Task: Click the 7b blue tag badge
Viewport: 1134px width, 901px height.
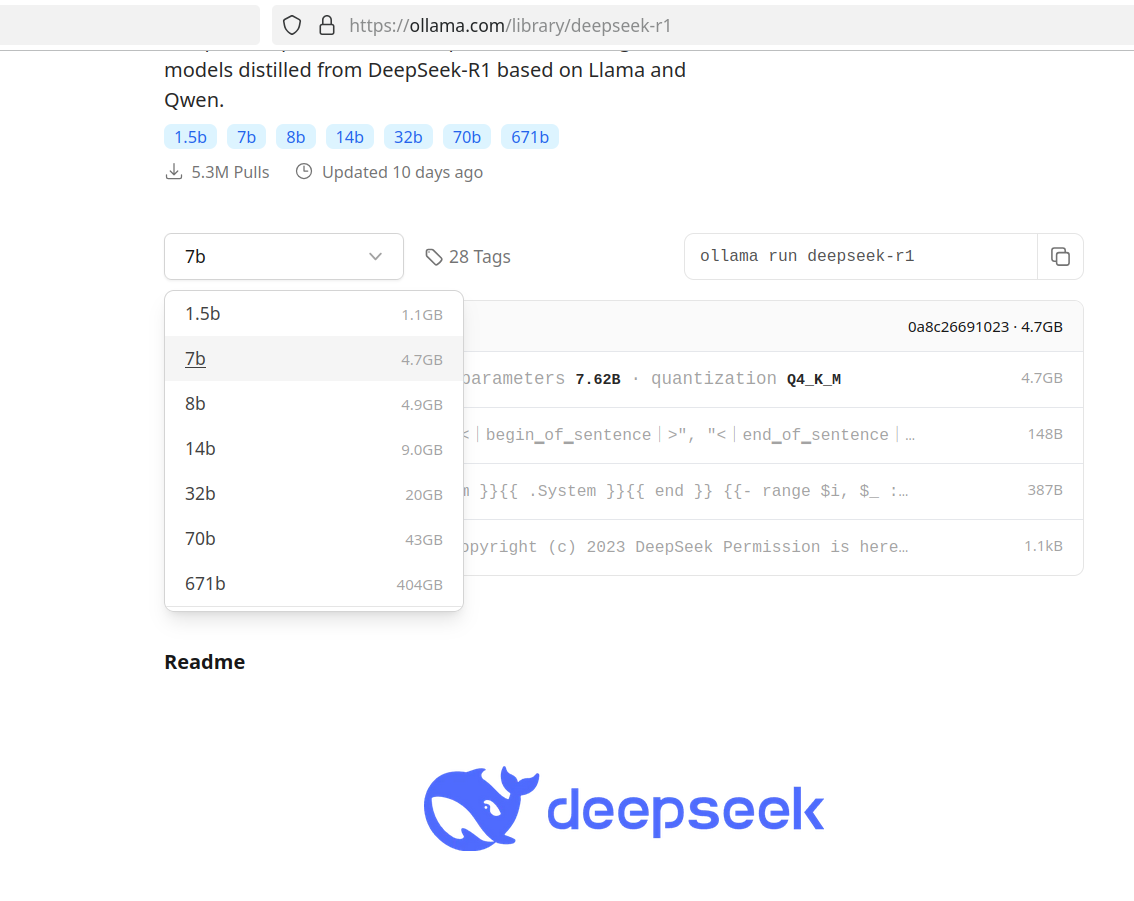Action: point(247,137)
